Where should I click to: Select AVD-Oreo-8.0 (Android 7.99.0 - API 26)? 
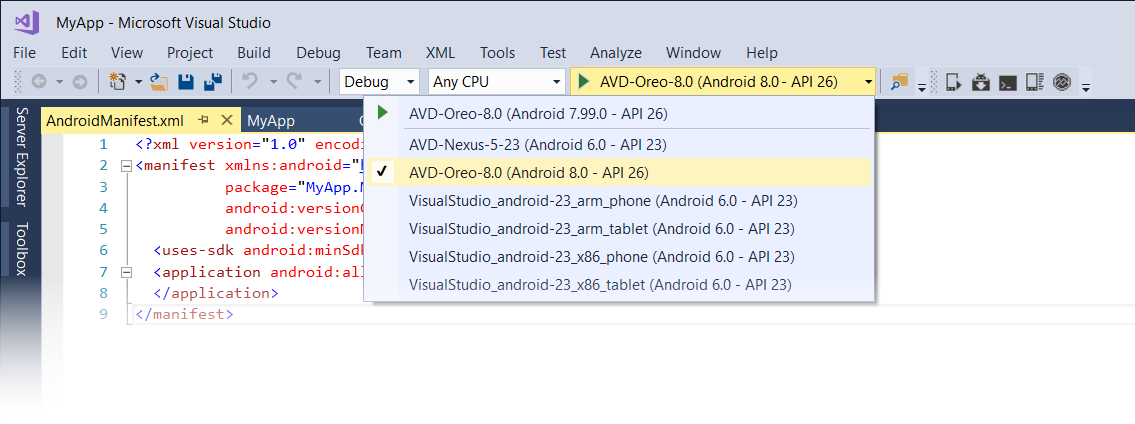[620, 114]
